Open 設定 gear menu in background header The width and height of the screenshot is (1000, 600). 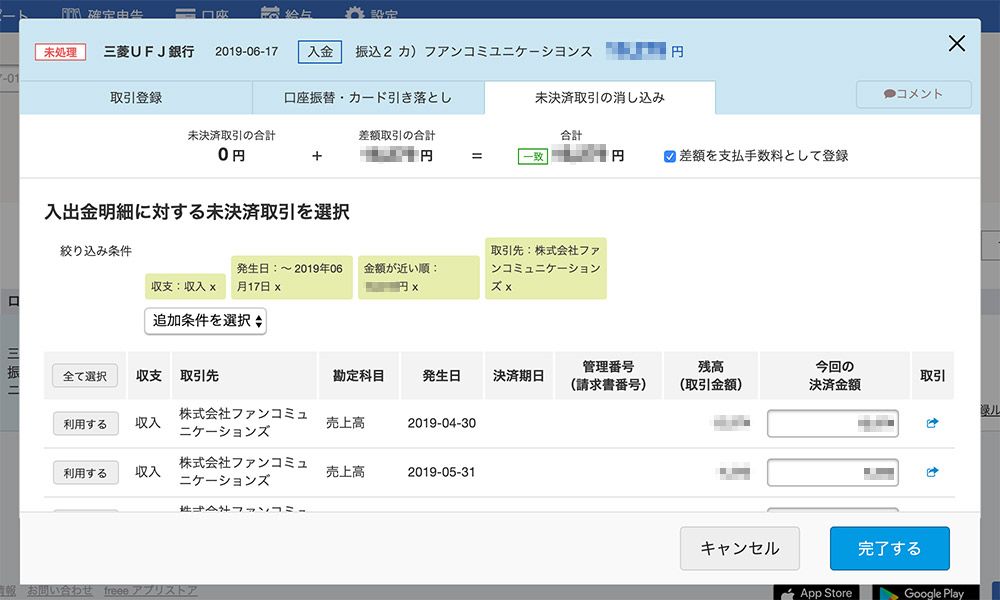372,13
